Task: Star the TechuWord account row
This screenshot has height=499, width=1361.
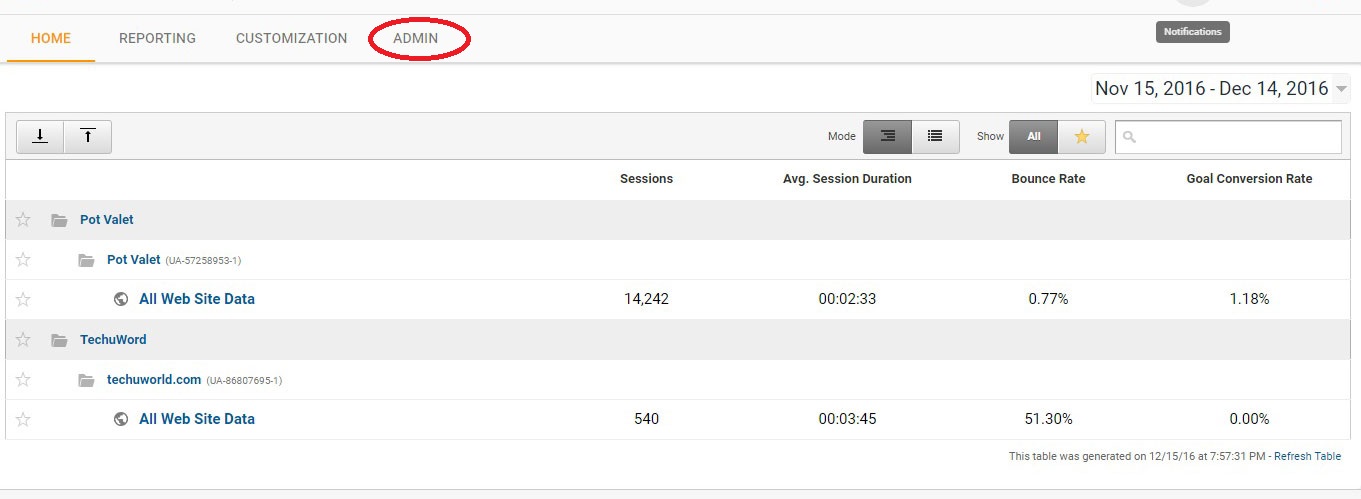Action: [23, 339]
